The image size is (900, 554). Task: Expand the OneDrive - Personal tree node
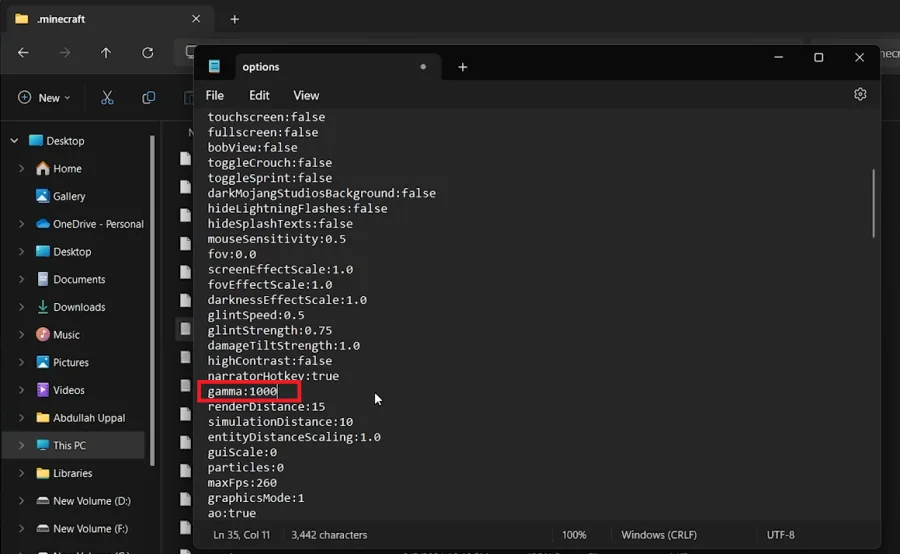pos(21,224)
